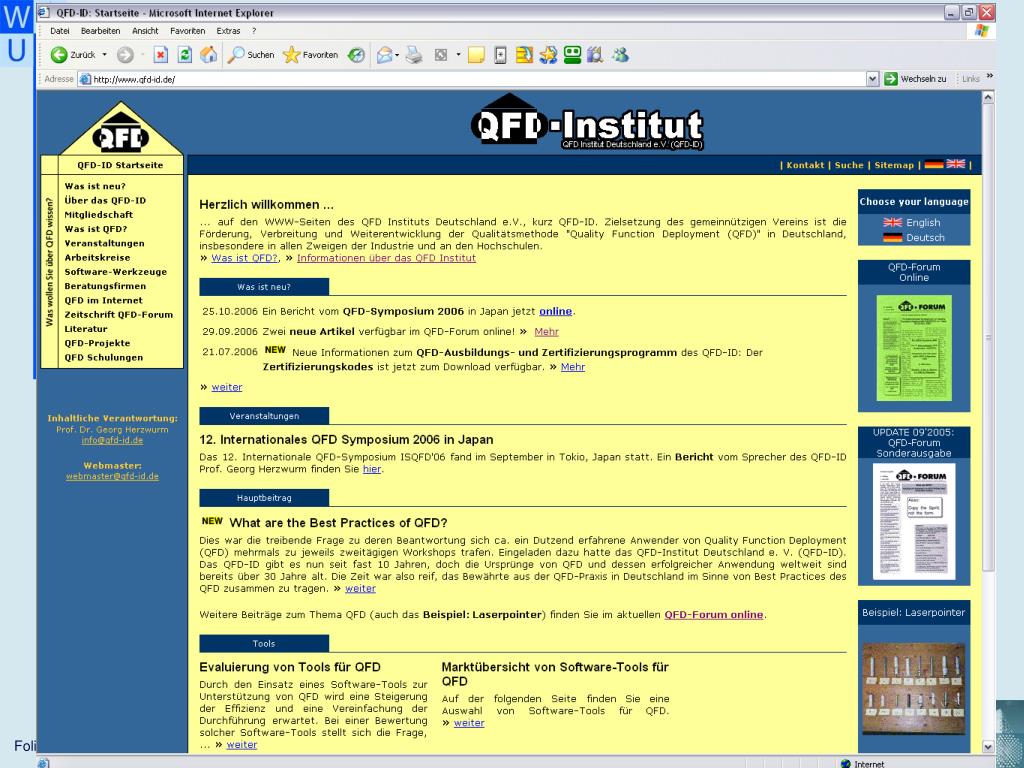Viewport: 1024px width, 768px height.
Task: Open Beratungsfirmen in the sidebar
Action: [105, 286]
